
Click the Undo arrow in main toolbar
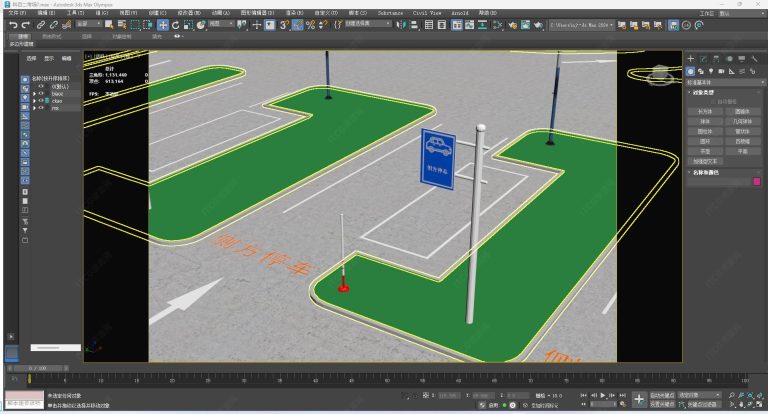click(12, 24)
